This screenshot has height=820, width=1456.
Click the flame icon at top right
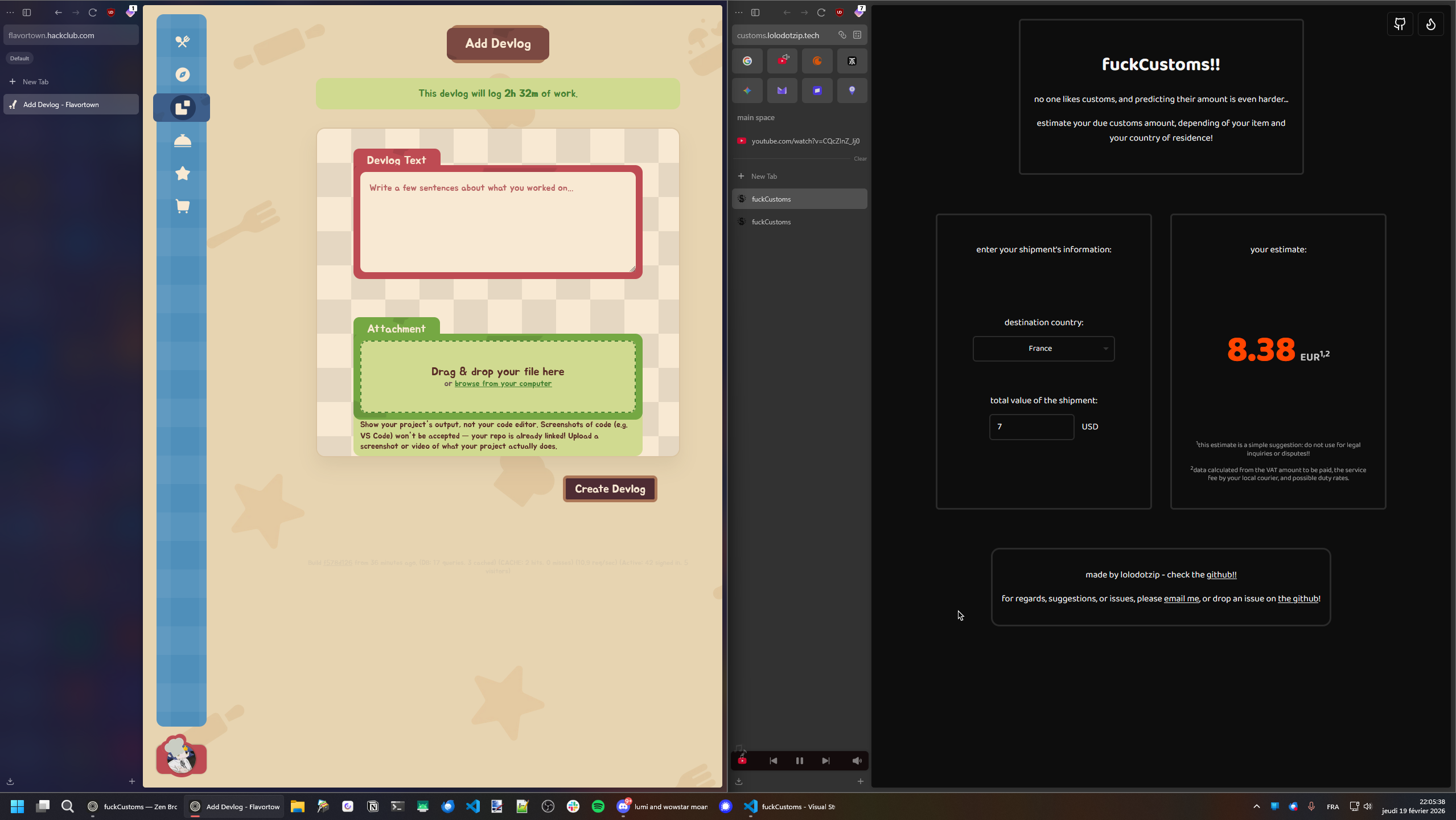point(1430,24)
